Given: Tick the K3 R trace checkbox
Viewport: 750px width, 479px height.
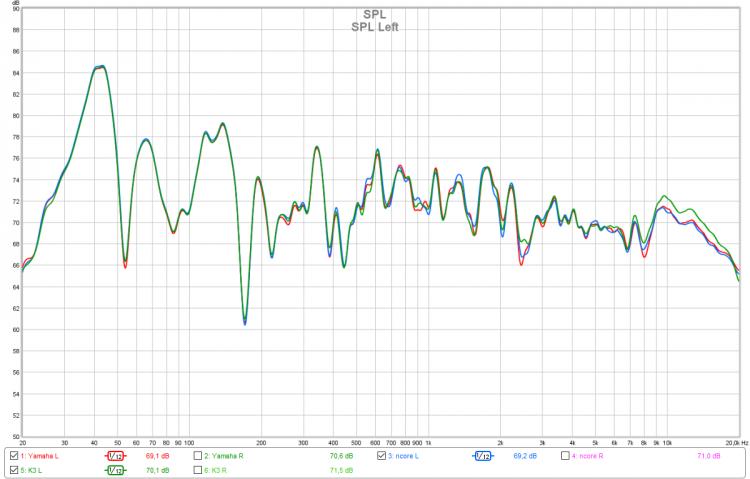Looking at the screenshot, I should 198,469.
